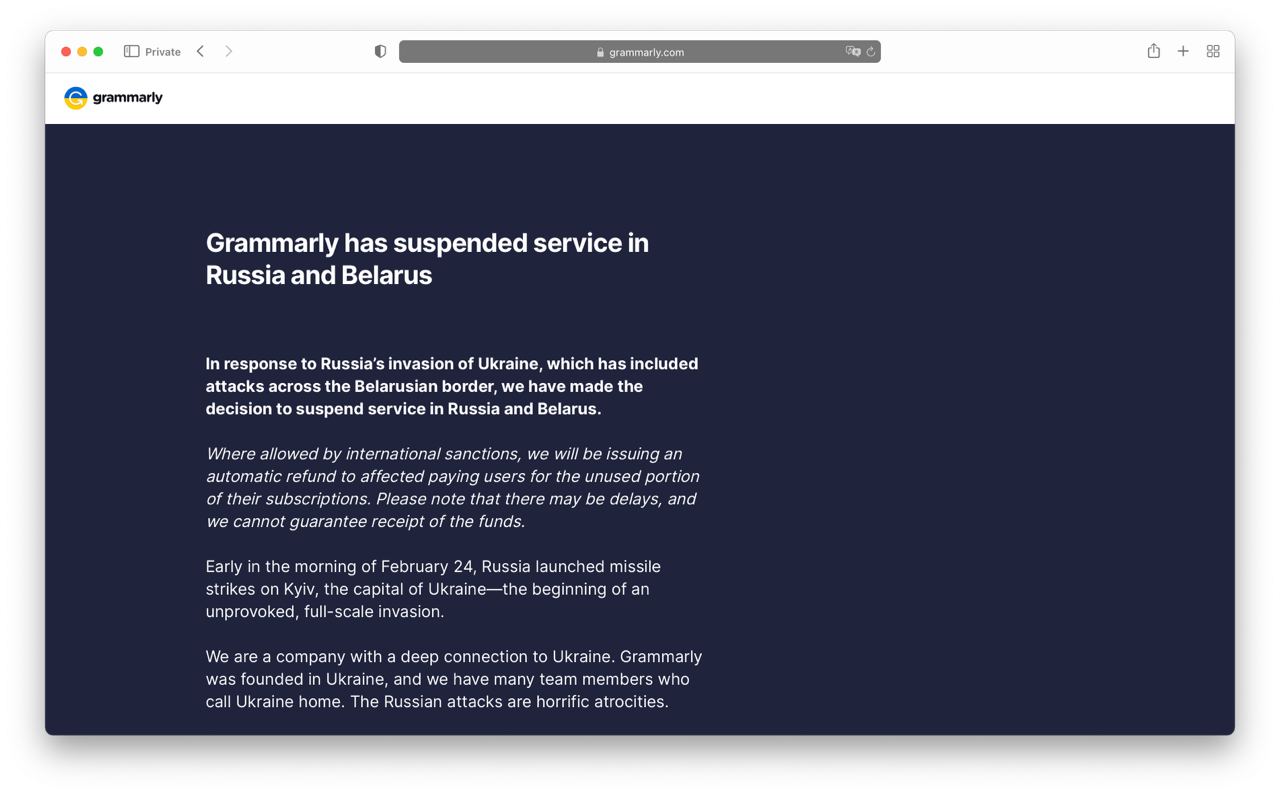Open a new tab with the plus icon
This screenshot has height=795, width=1280.
pos(1183,51)
